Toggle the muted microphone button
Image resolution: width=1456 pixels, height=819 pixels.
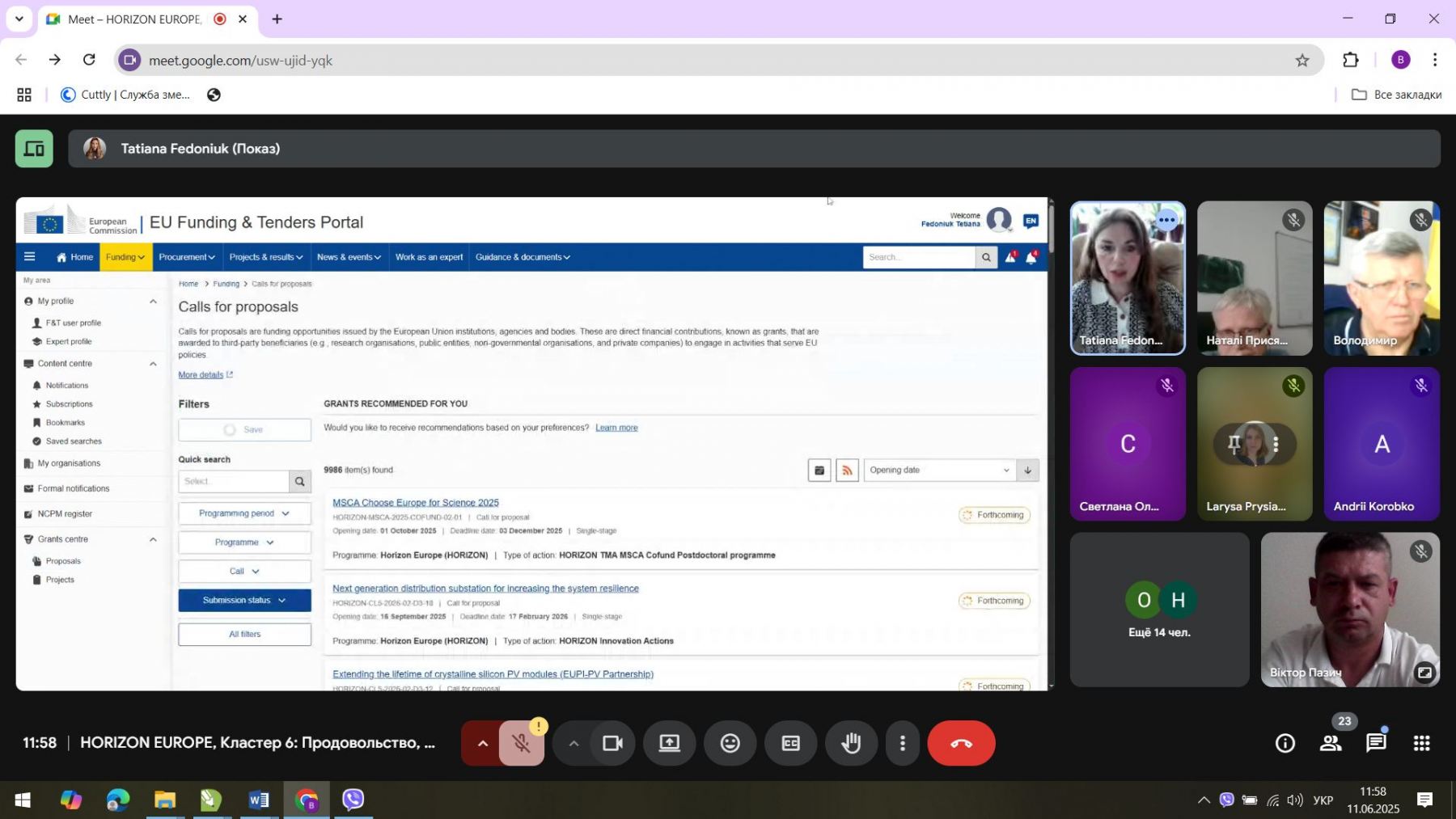click(521, 744)
